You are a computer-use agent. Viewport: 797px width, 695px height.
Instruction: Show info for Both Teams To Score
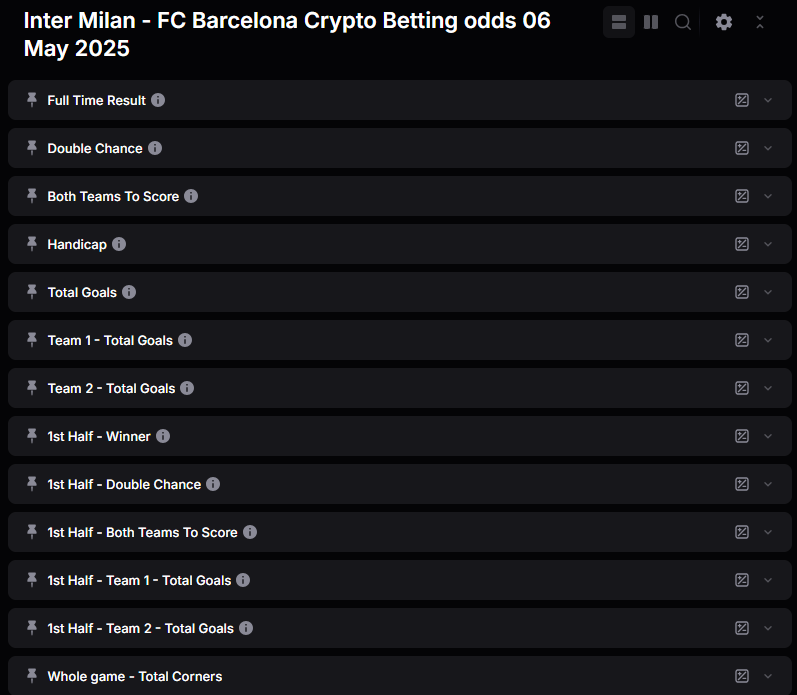[191, 196]
